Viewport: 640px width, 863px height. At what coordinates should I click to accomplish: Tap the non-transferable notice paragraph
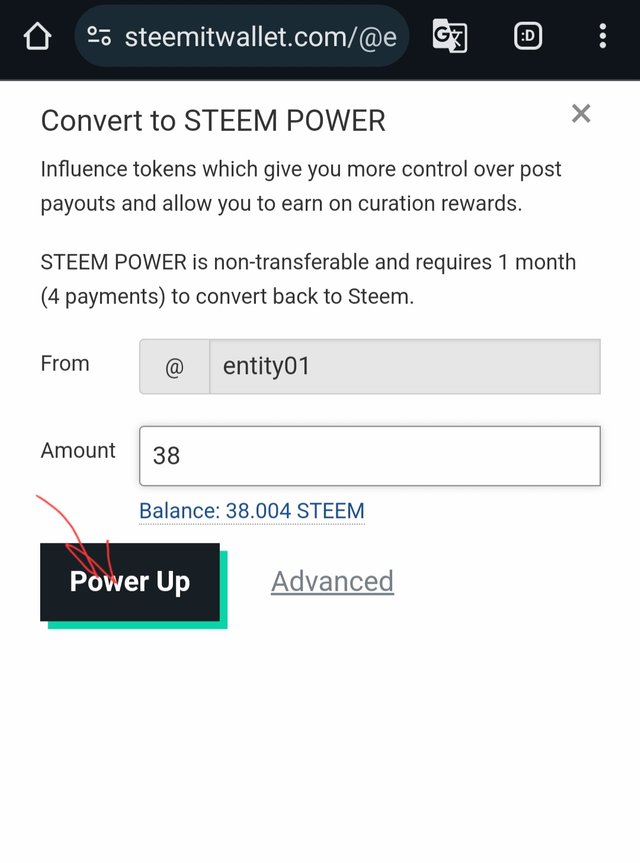coord(308,279)
